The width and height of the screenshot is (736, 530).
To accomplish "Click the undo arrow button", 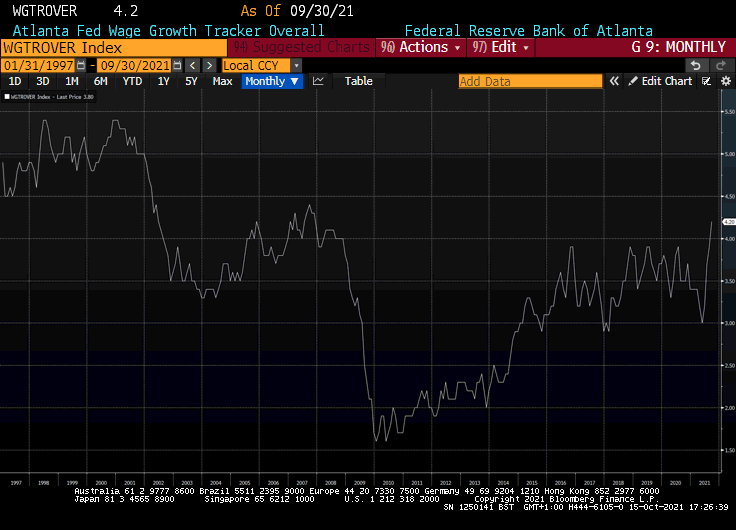I will coord(695,65).
